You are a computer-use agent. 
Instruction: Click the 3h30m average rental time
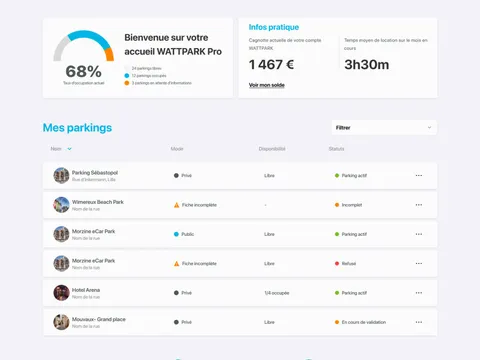[x=367, y=65]
